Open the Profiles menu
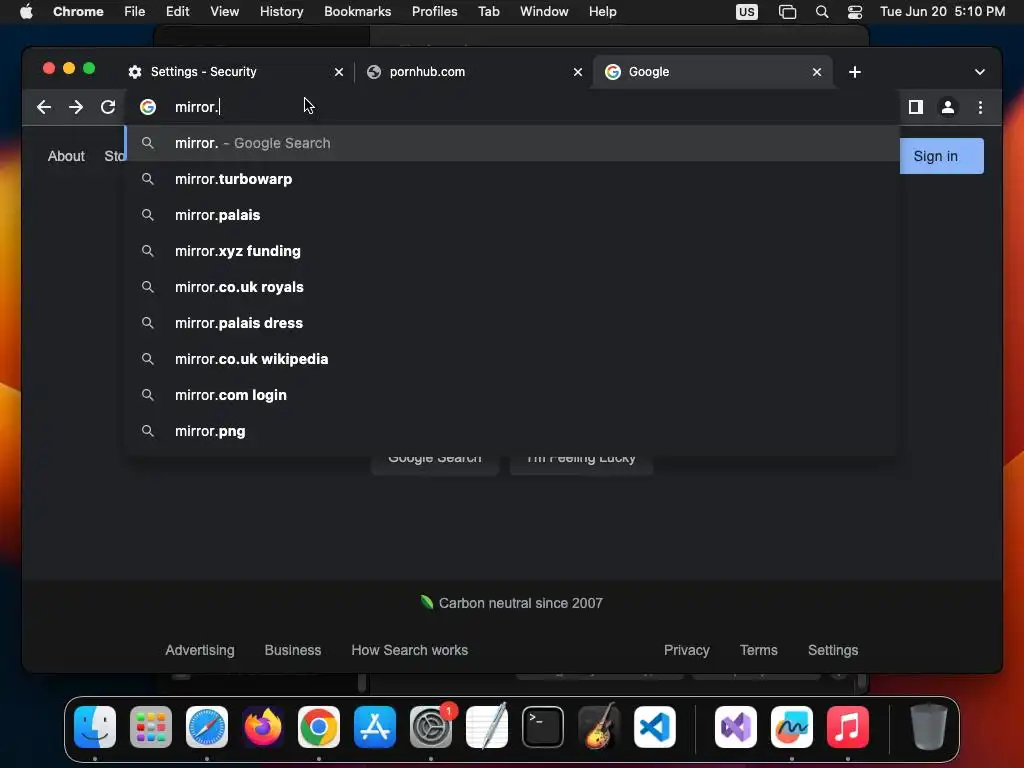This screenshot has height=768, width=1024. point(434,12)
